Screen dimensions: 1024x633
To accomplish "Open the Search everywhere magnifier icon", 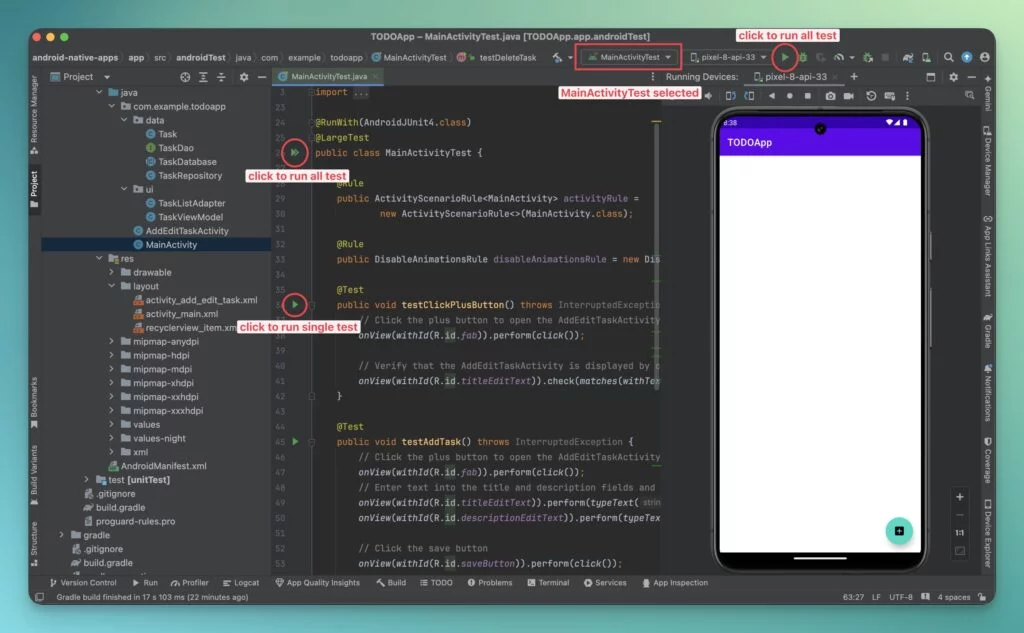I will coord(948,57).
